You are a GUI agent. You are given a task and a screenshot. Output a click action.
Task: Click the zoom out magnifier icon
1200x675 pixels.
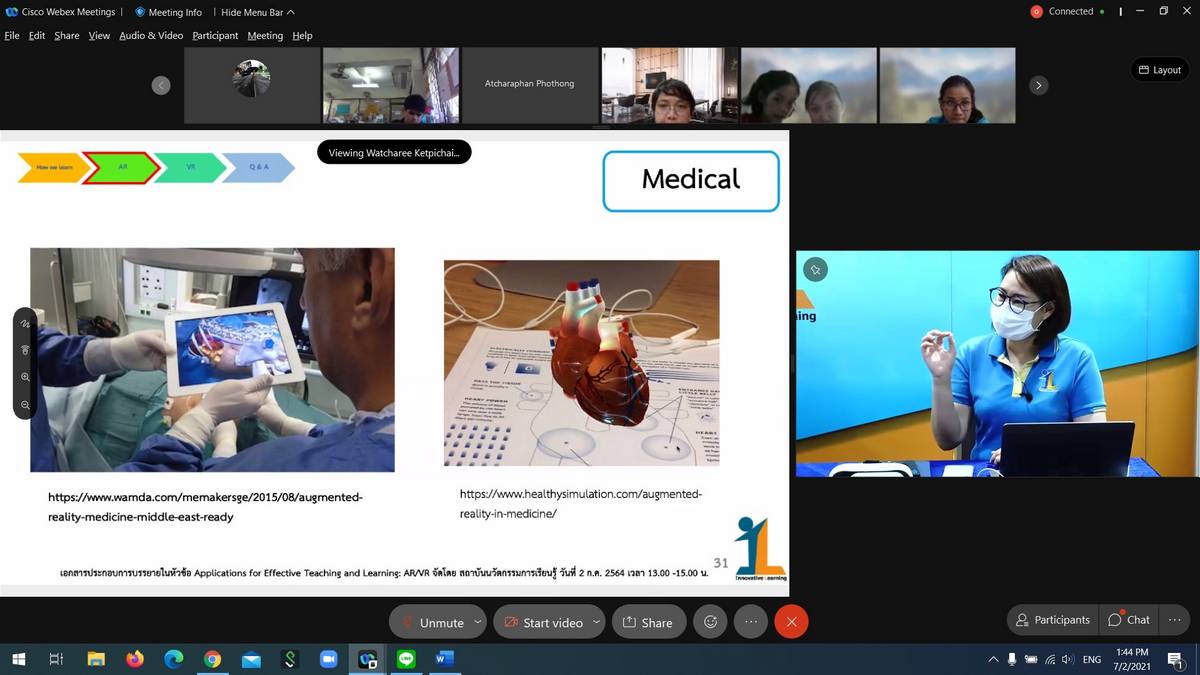click(25, 405)
